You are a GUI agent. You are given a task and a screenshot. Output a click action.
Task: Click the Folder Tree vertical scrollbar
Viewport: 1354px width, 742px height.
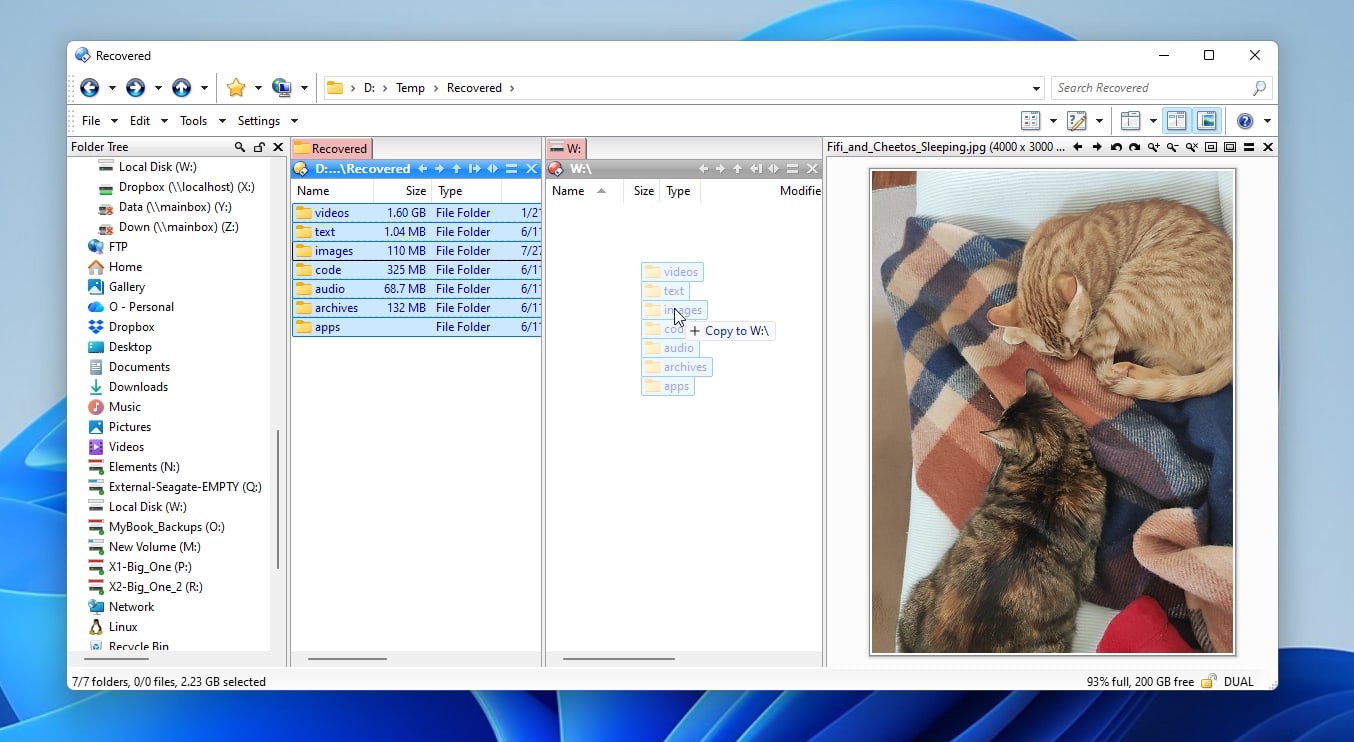coord(278,498)
